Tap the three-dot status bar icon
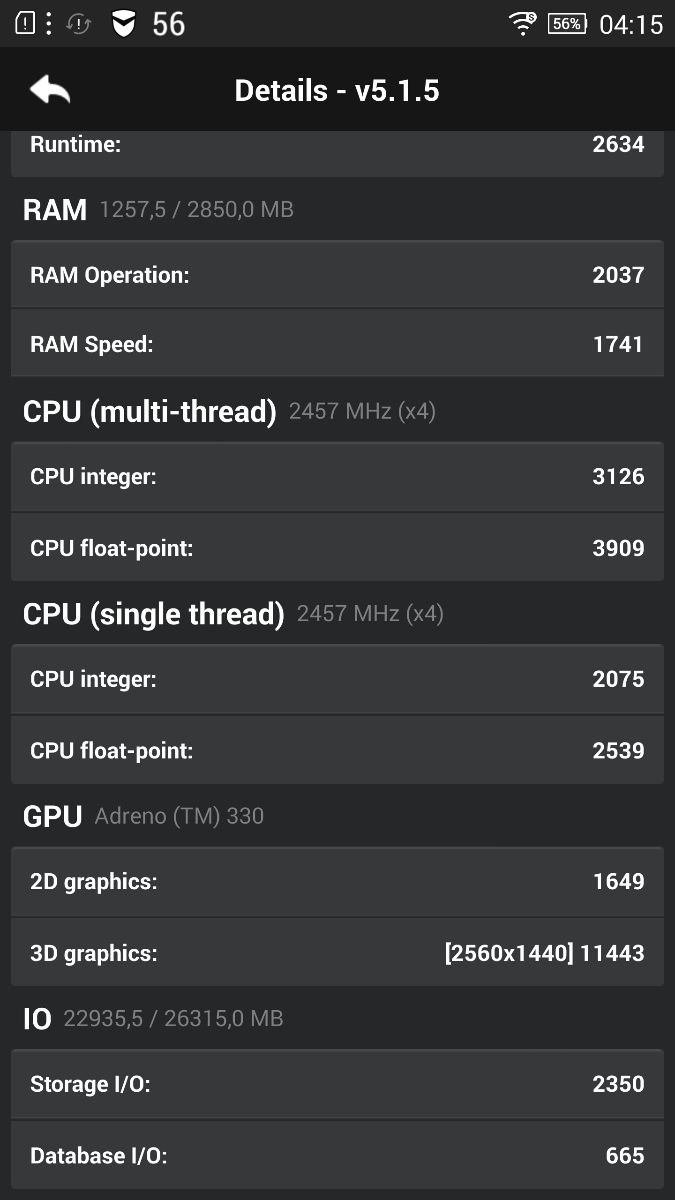The image size is (675, 1200). [48, 24]
